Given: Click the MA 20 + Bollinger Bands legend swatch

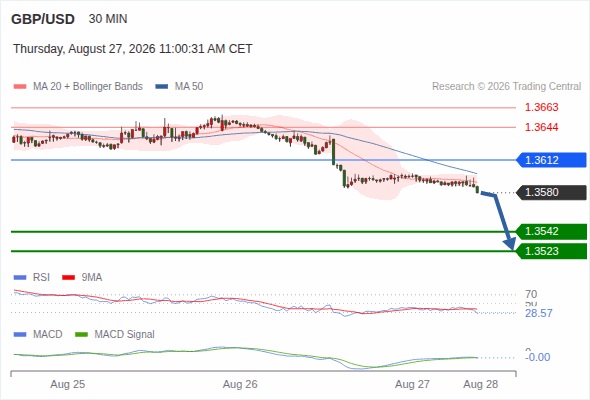Looking at the screenshot, I should 20,87.
